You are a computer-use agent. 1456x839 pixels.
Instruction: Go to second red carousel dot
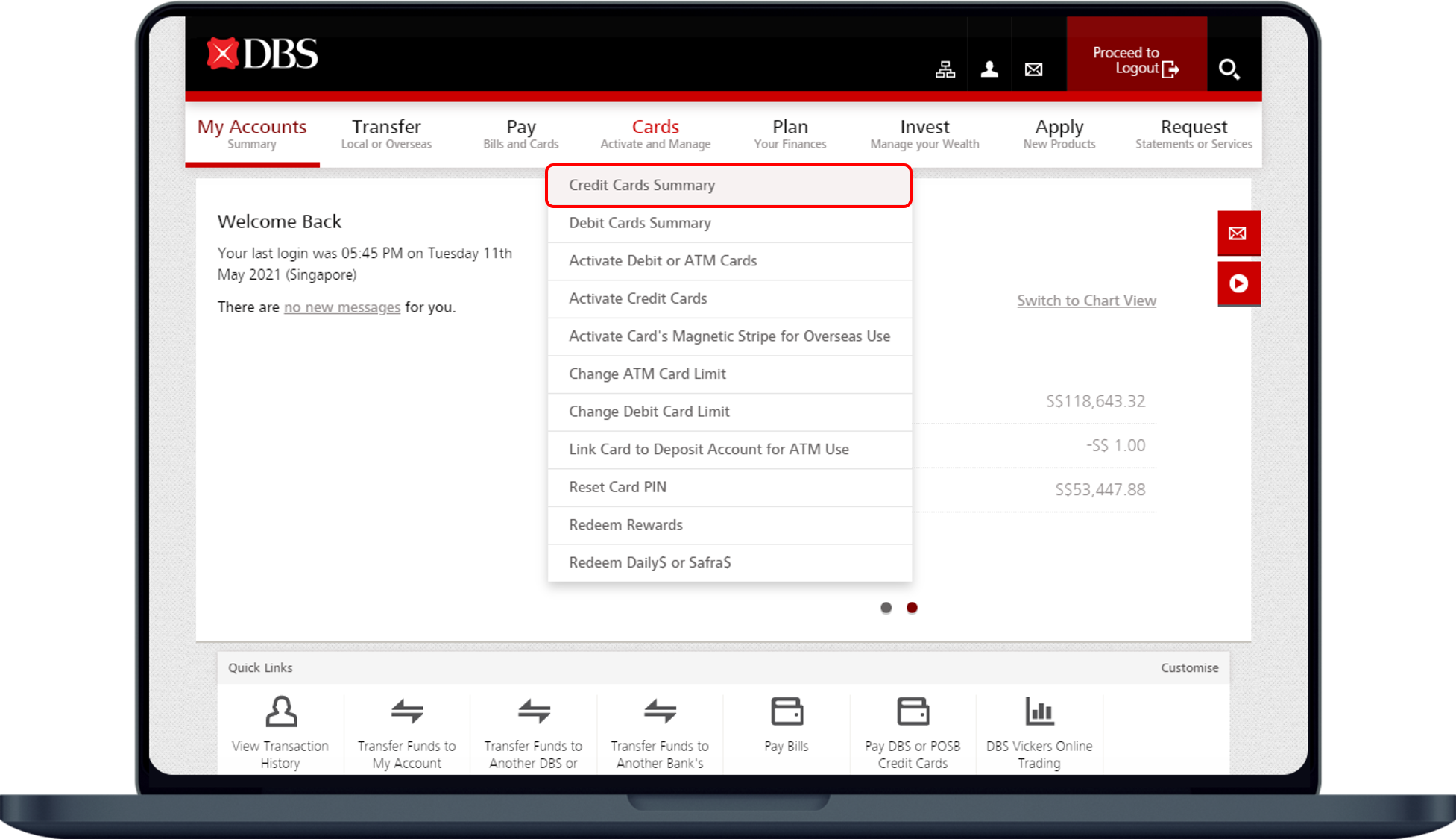(912, 608)
